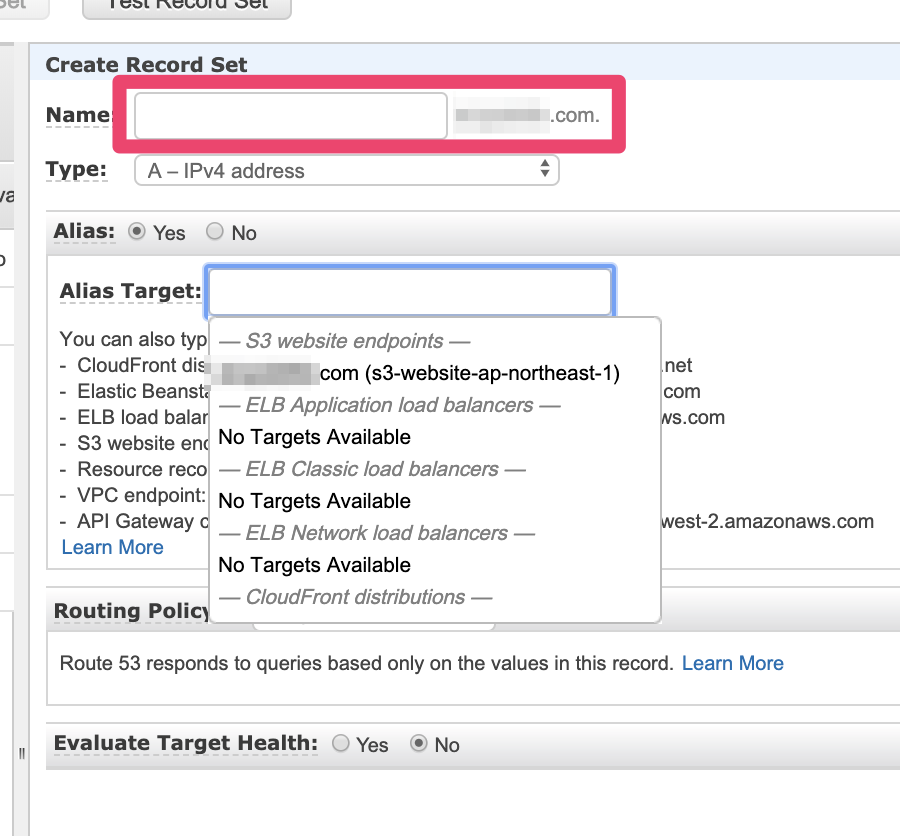Click the Evaluate Target Health label

tap(185, 743)
